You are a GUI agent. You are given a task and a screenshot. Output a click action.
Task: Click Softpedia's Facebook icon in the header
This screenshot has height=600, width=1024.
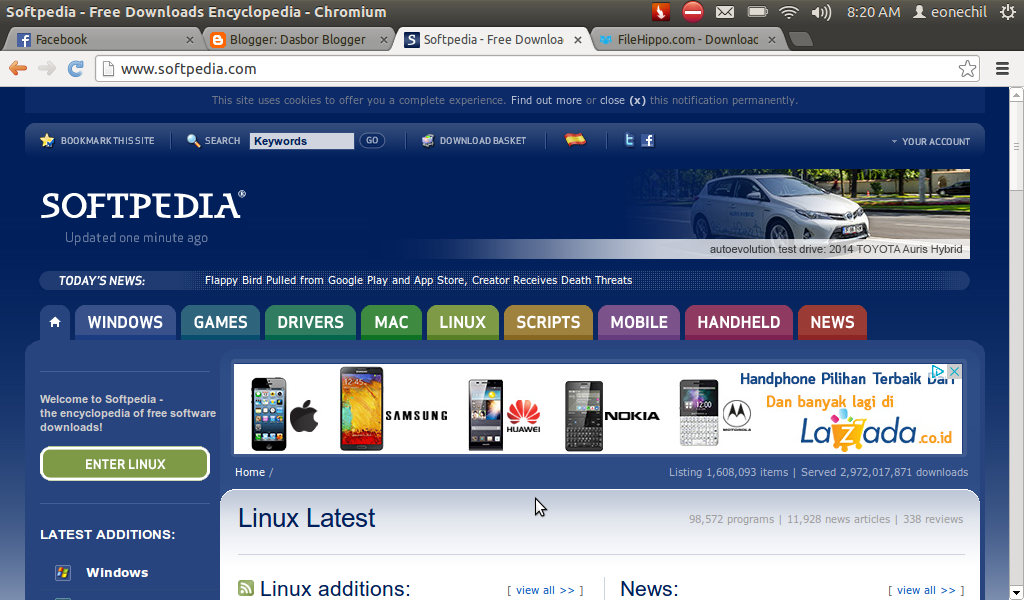pos(647,140)
